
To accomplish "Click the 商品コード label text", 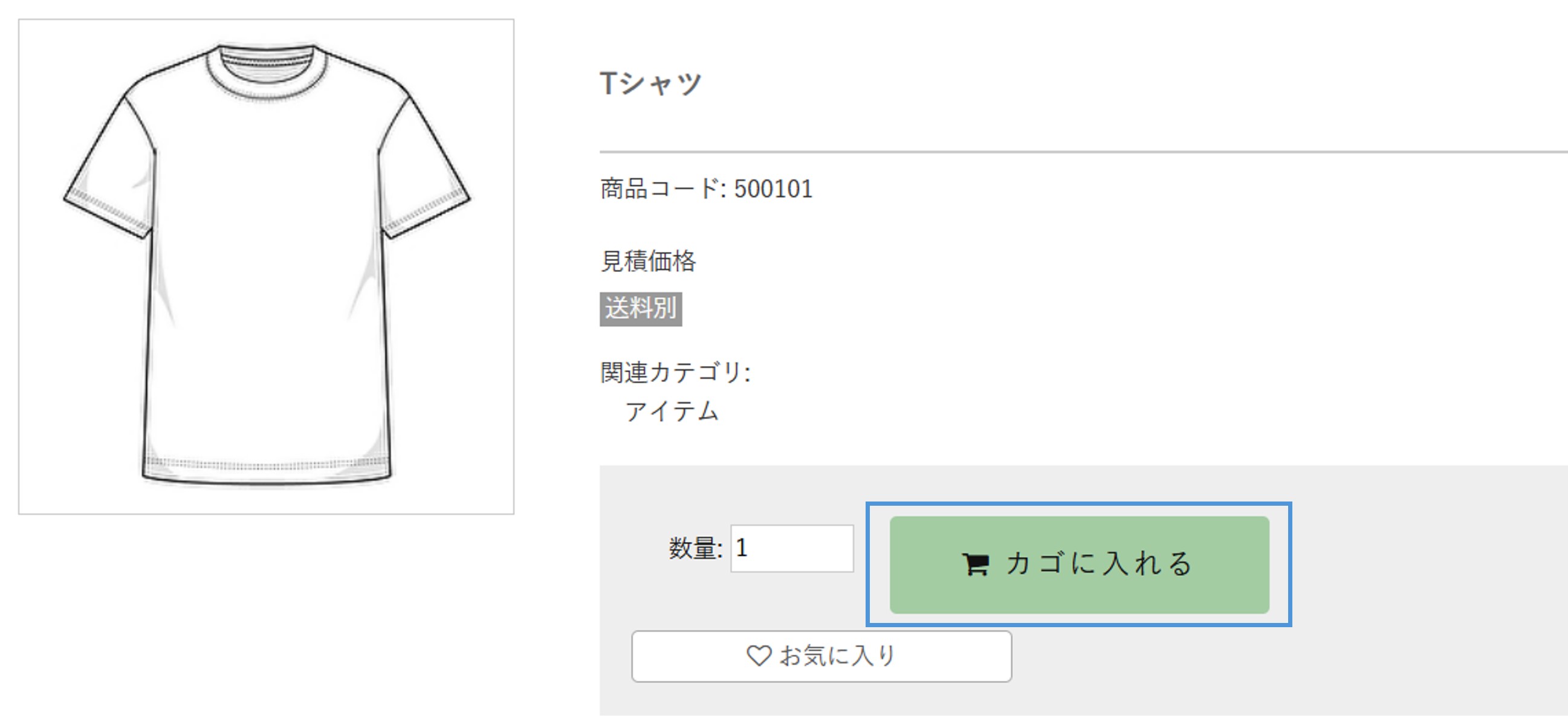I will click(661, 189).
